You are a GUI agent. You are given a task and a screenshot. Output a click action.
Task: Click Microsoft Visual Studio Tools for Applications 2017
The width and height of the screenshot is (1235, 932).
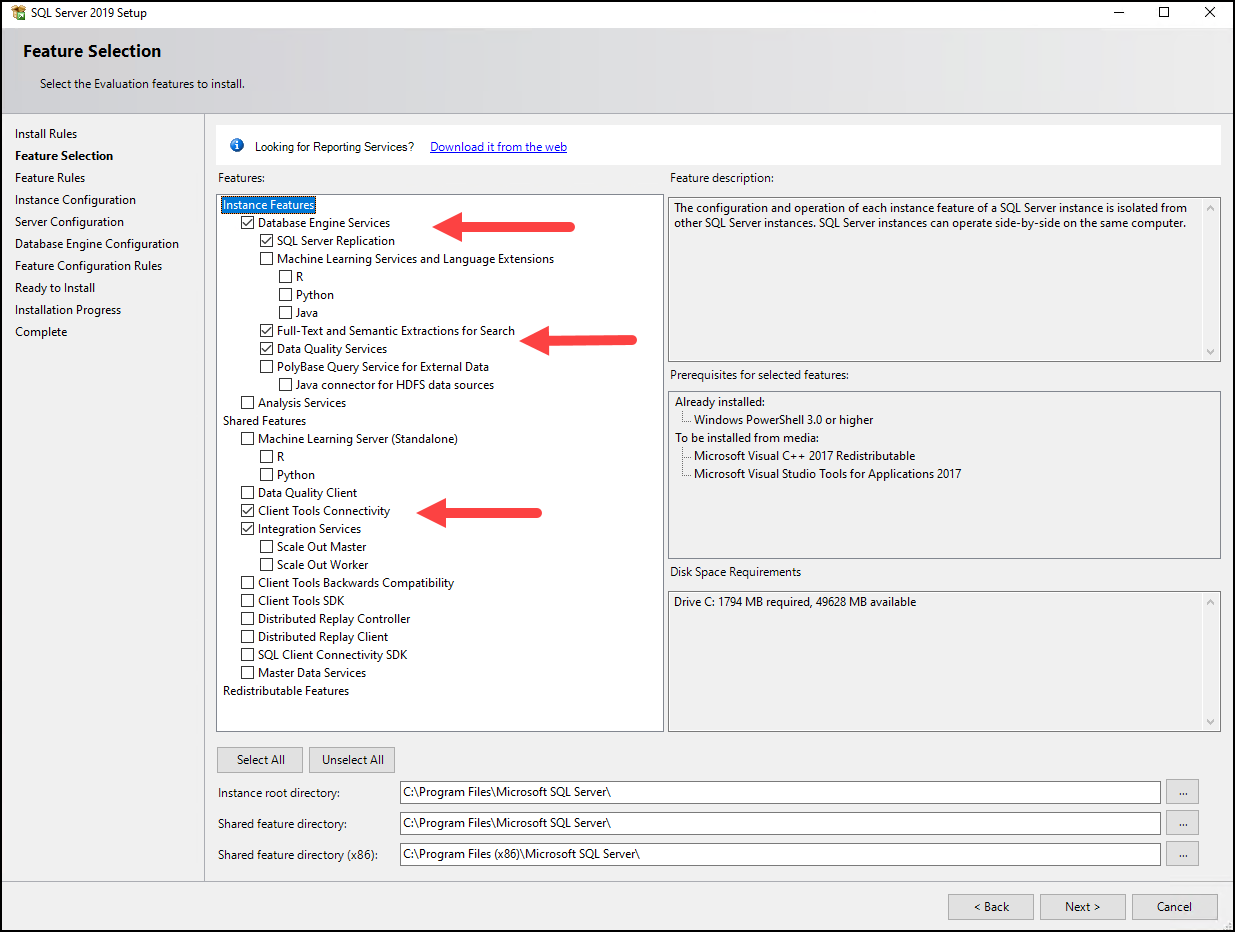pyautogui.click(x=827, y=474)
